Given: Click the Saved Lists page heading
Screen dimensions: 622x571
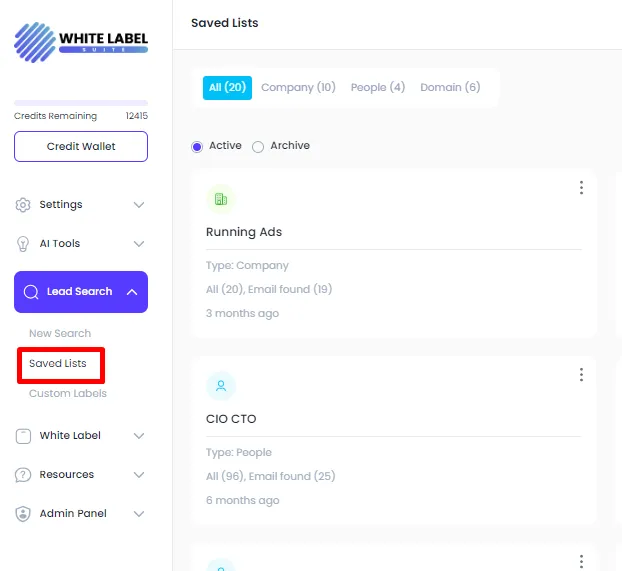Looking at the screenshot, I should tap(225, 23).
